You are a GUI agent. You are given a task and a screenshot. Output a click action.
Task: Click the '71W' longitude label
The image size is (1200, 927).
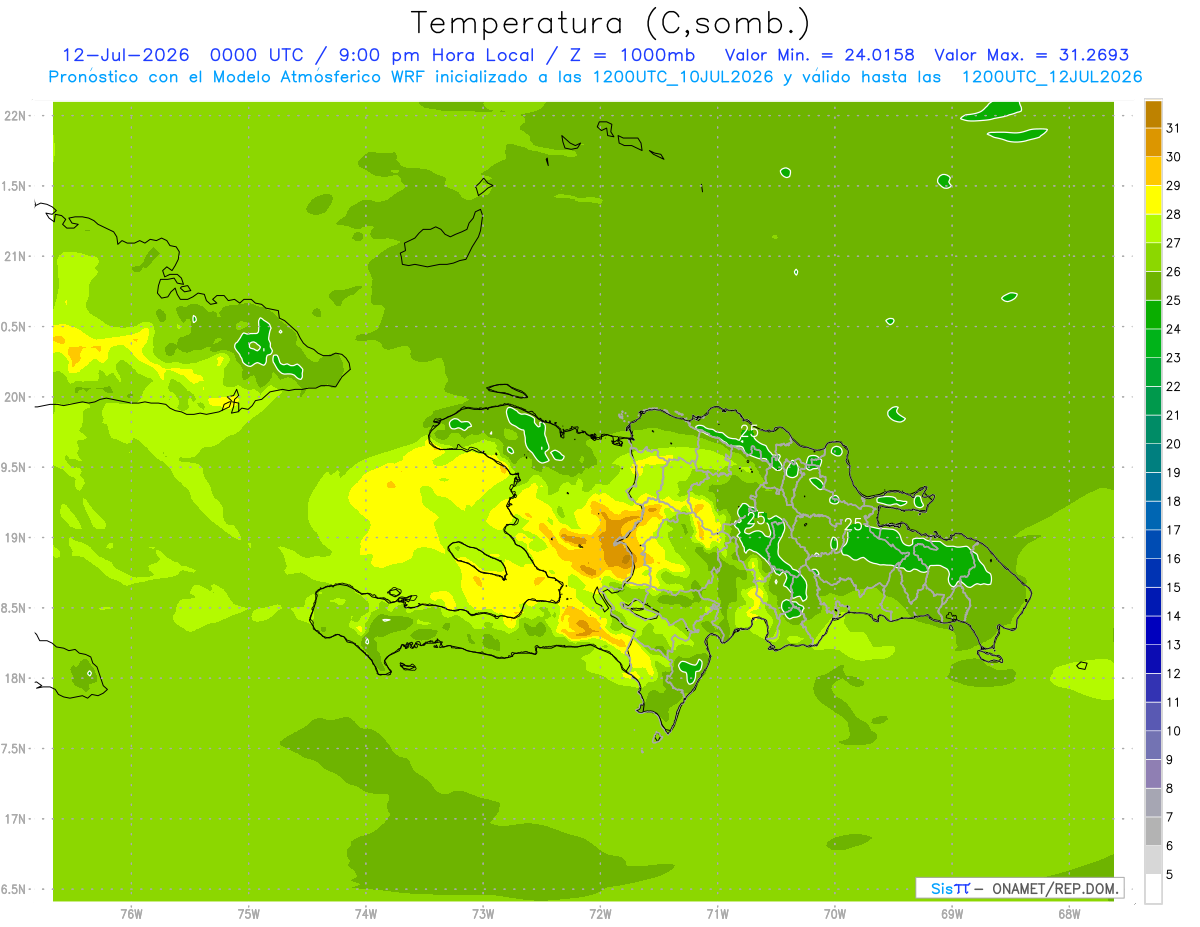pyautogui.click(x=717, y=914)
